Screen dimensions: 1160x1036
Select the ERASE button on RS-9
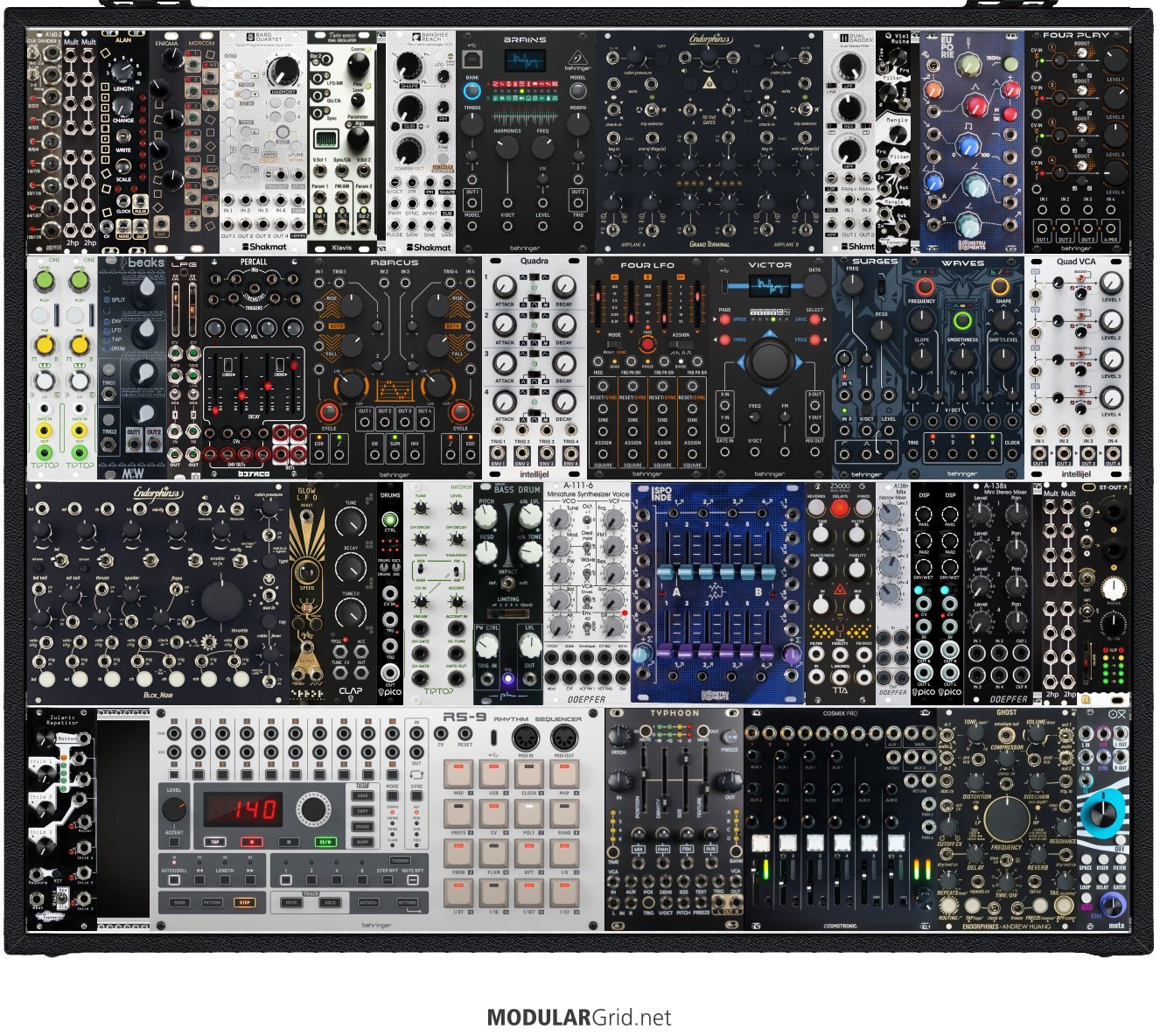(363, 826)
